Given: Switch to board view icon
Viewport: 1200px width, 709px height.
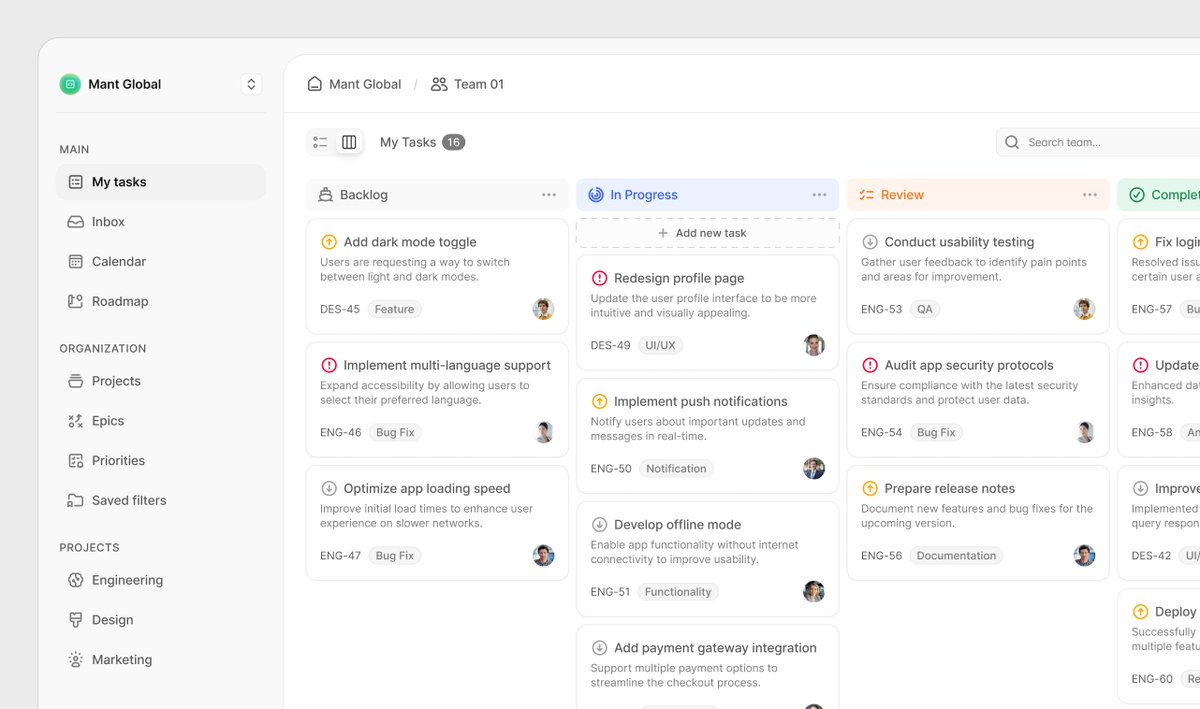Looking at the screenshot, I should (349, 142).
